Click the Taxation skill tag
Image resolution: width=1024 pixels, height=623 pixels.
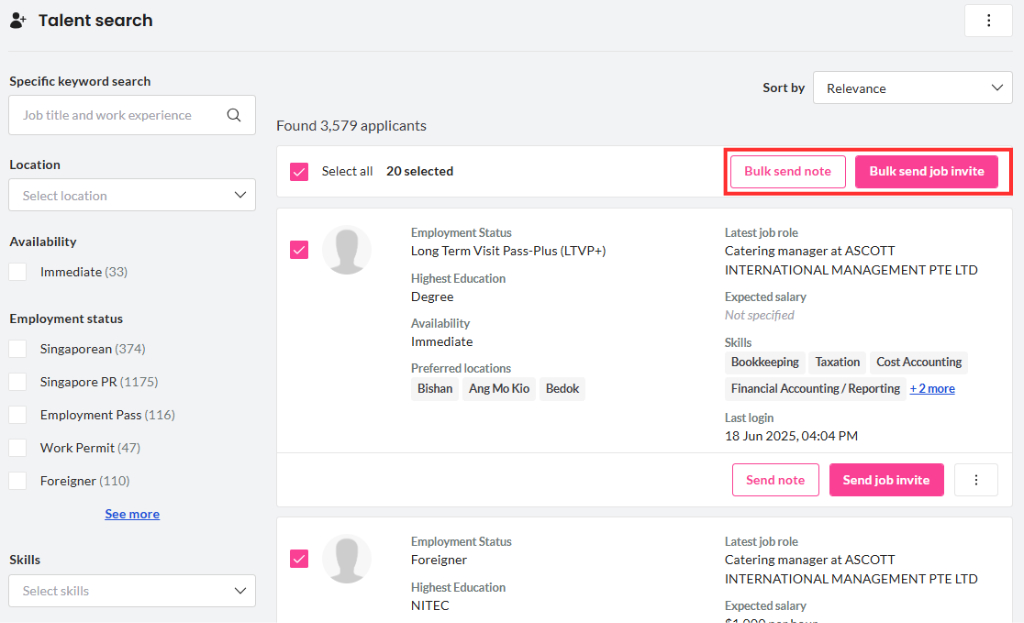click(837, 362)
